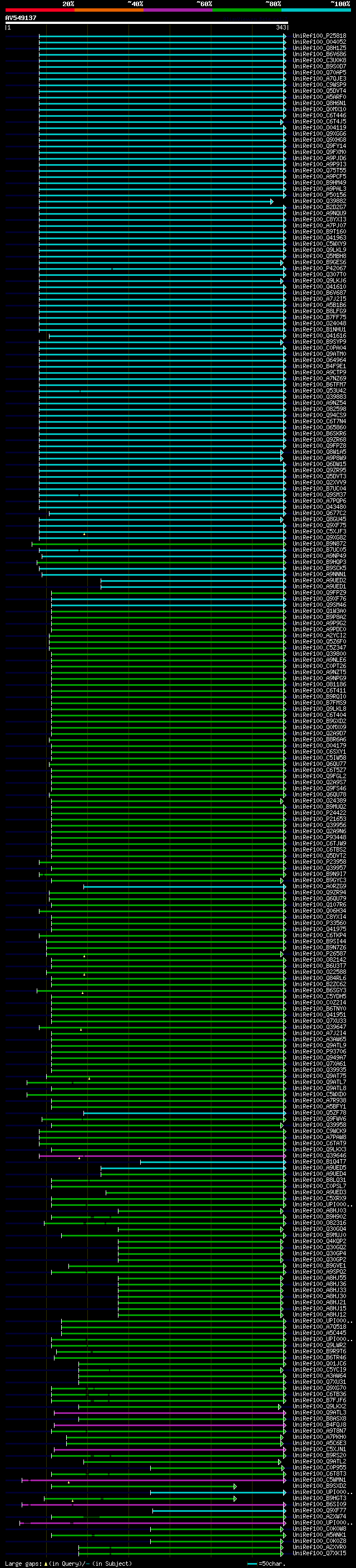356x1568 pixels.
Task: Select the UniRef100_O81186 entry
Action: pyautogui.click(x=319, y=684)
